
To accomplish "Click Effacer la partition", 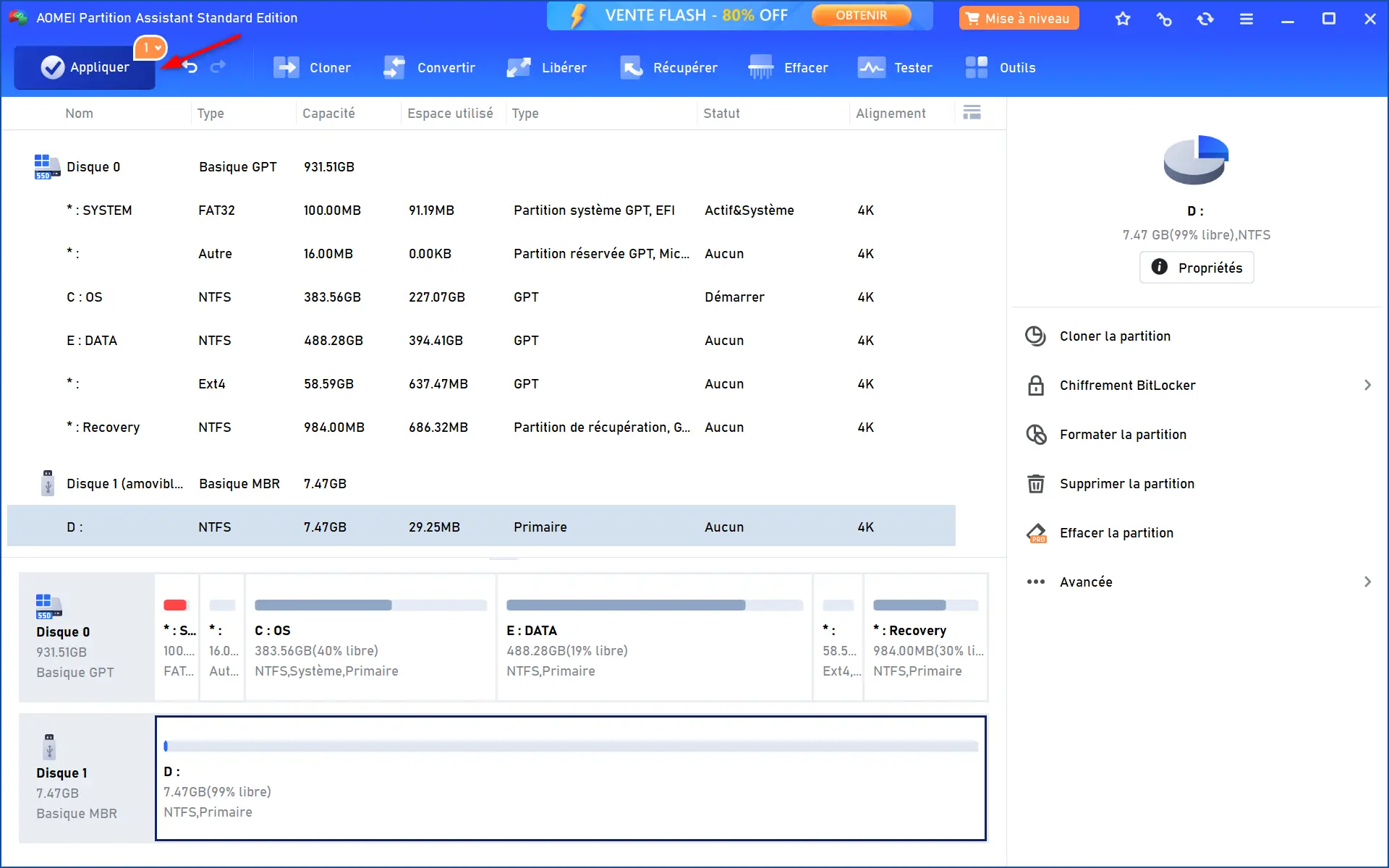I will 1116,533.
